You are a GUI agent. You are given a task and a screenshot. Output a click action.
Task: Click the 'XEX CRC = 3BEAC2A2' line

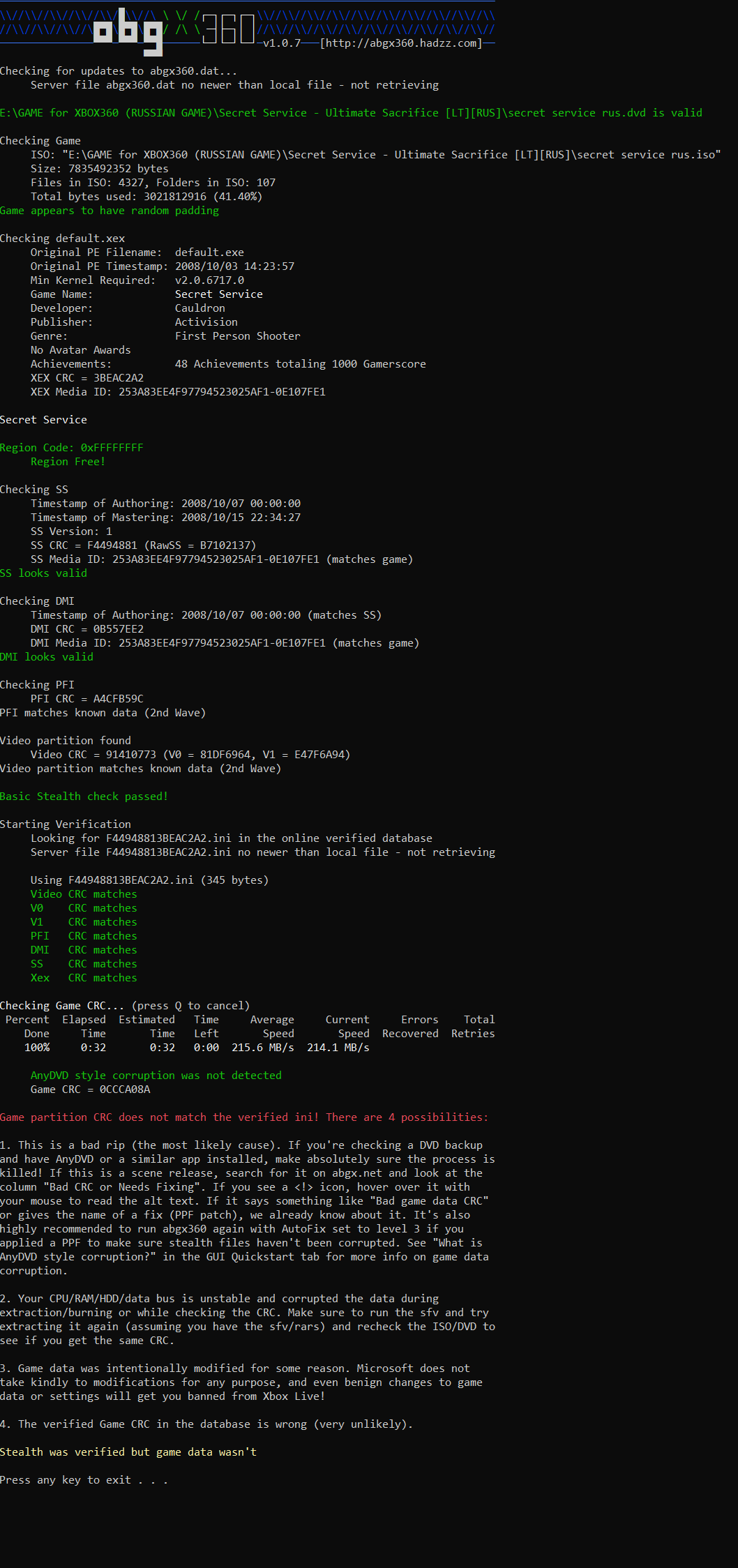87,378
